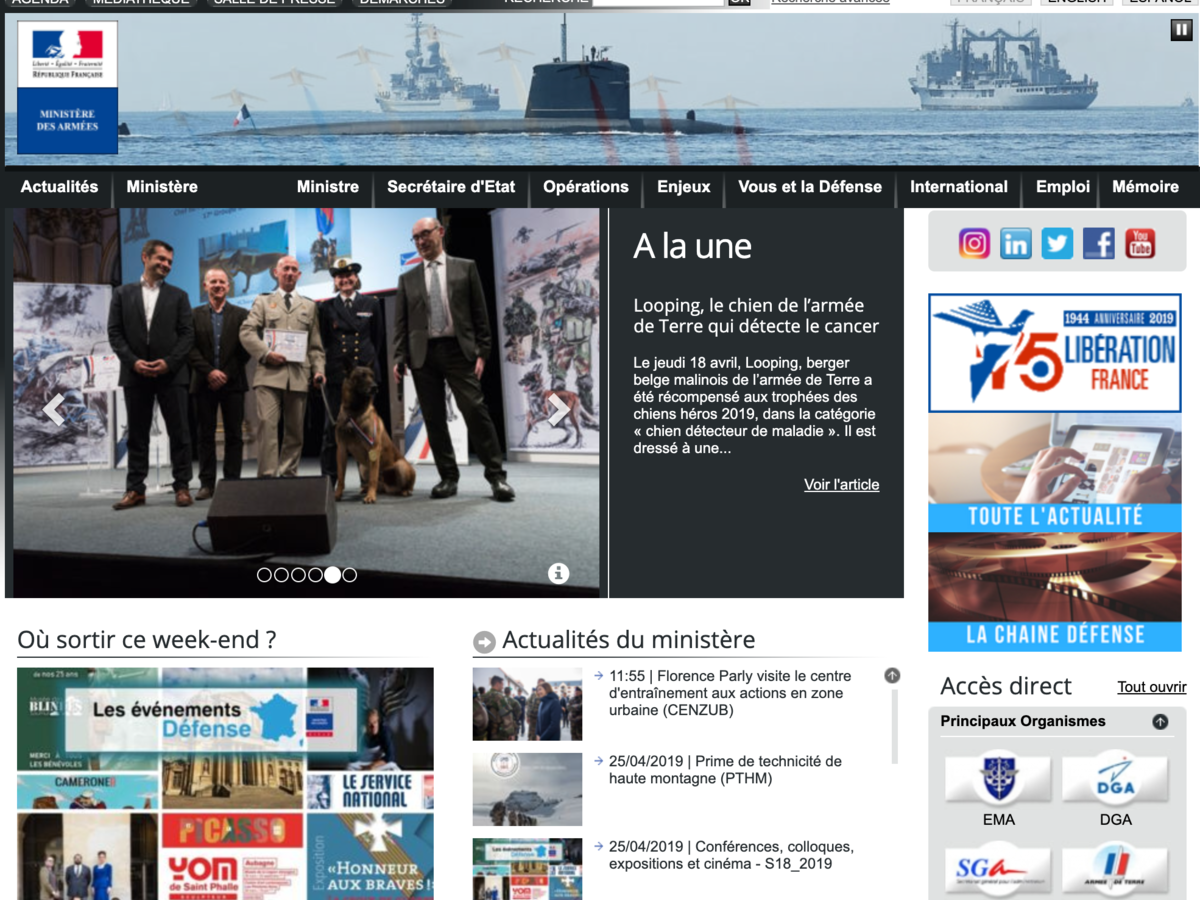Image resolution: width=1200 pixels, height=900 pixels.
Task: Go to next carousel slide arrow
Action: 559,408
